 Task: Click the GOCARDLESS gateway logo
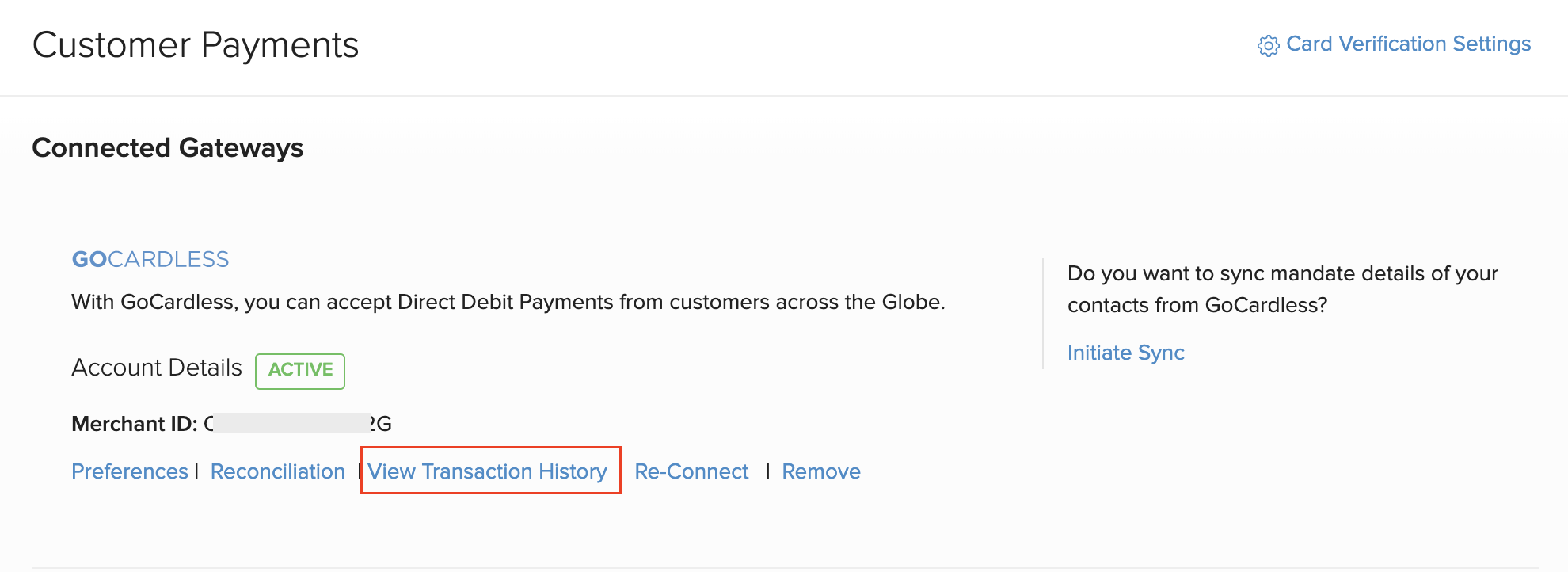(150, 259)
